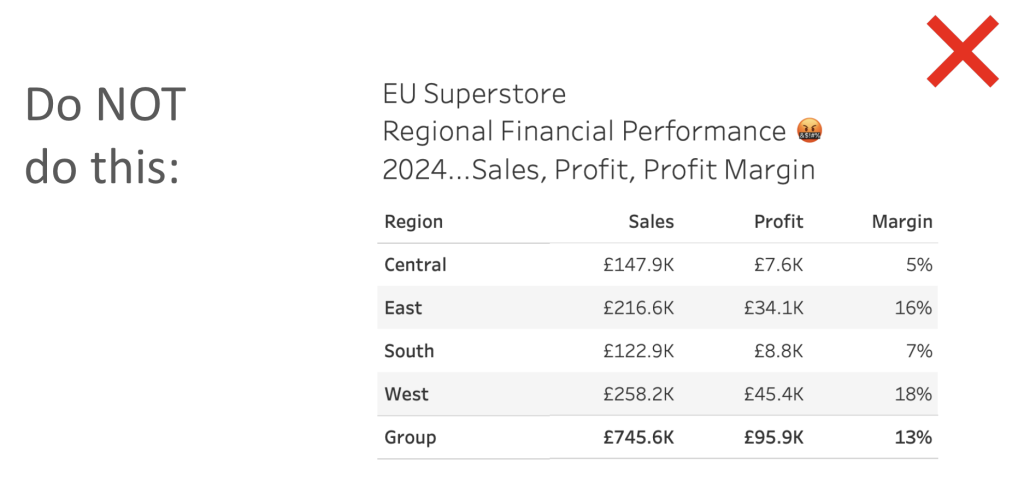
Task: Select the East region row label
Action: [x=403, y=308]
